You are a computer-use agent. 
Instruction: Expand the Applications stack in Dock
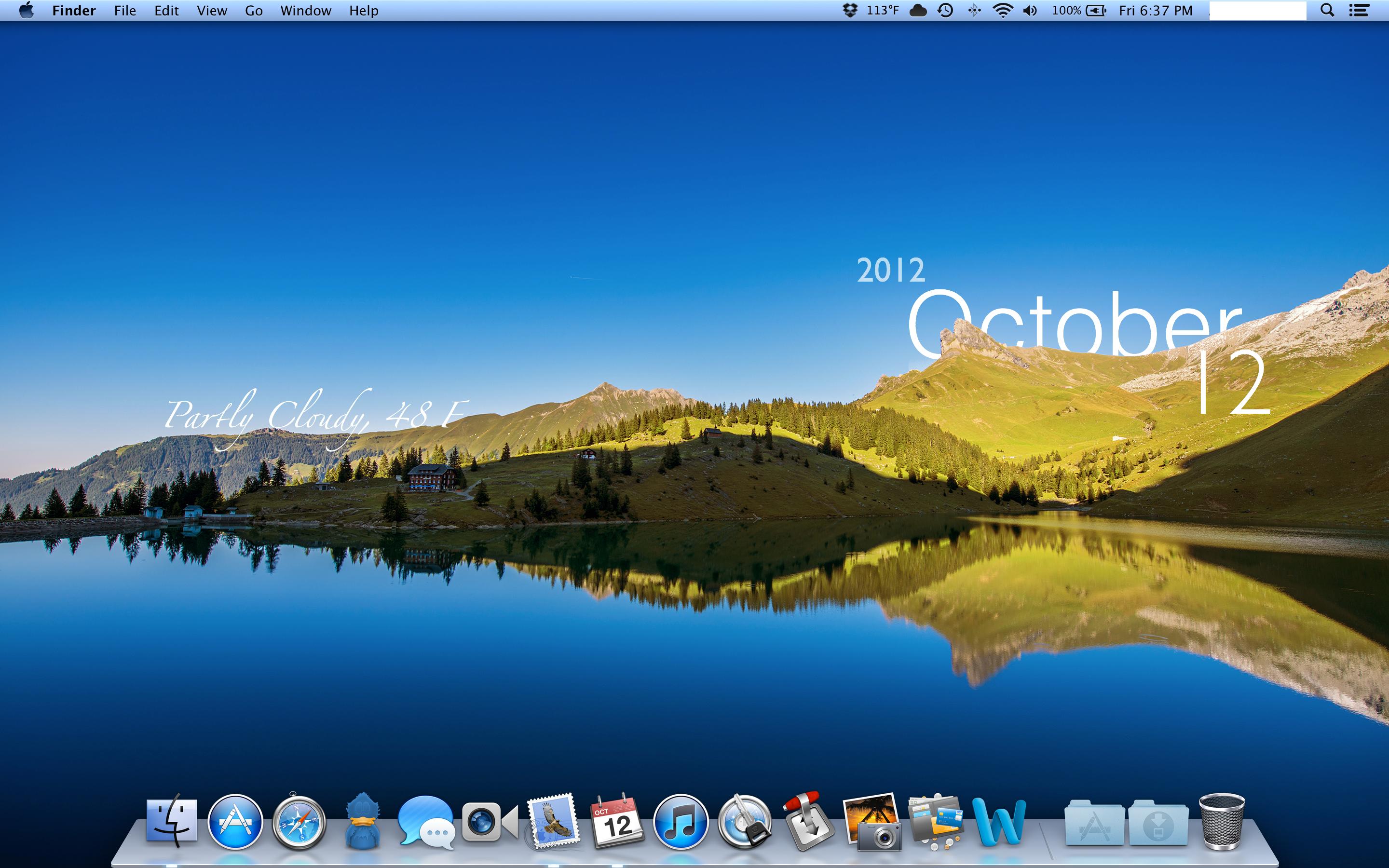click(1094, 823)
